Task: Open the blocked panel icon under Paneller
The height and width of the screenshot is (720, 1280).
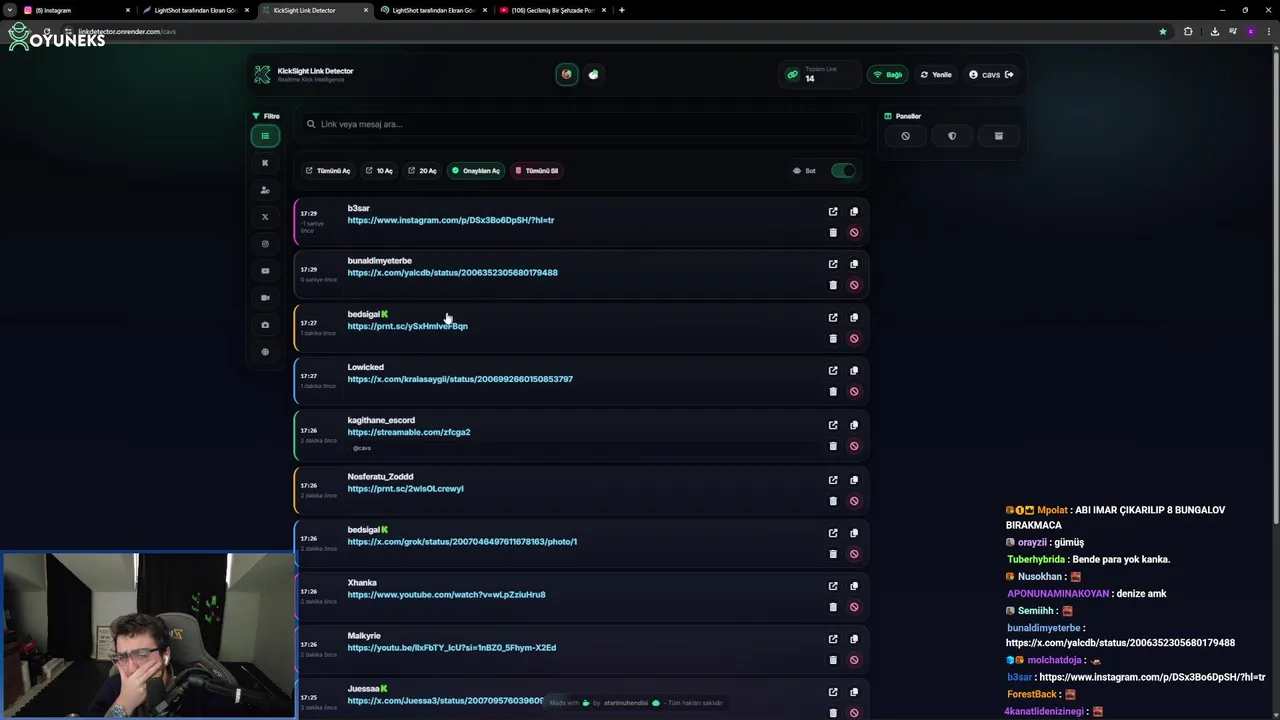Action: (x=905, y=136)
